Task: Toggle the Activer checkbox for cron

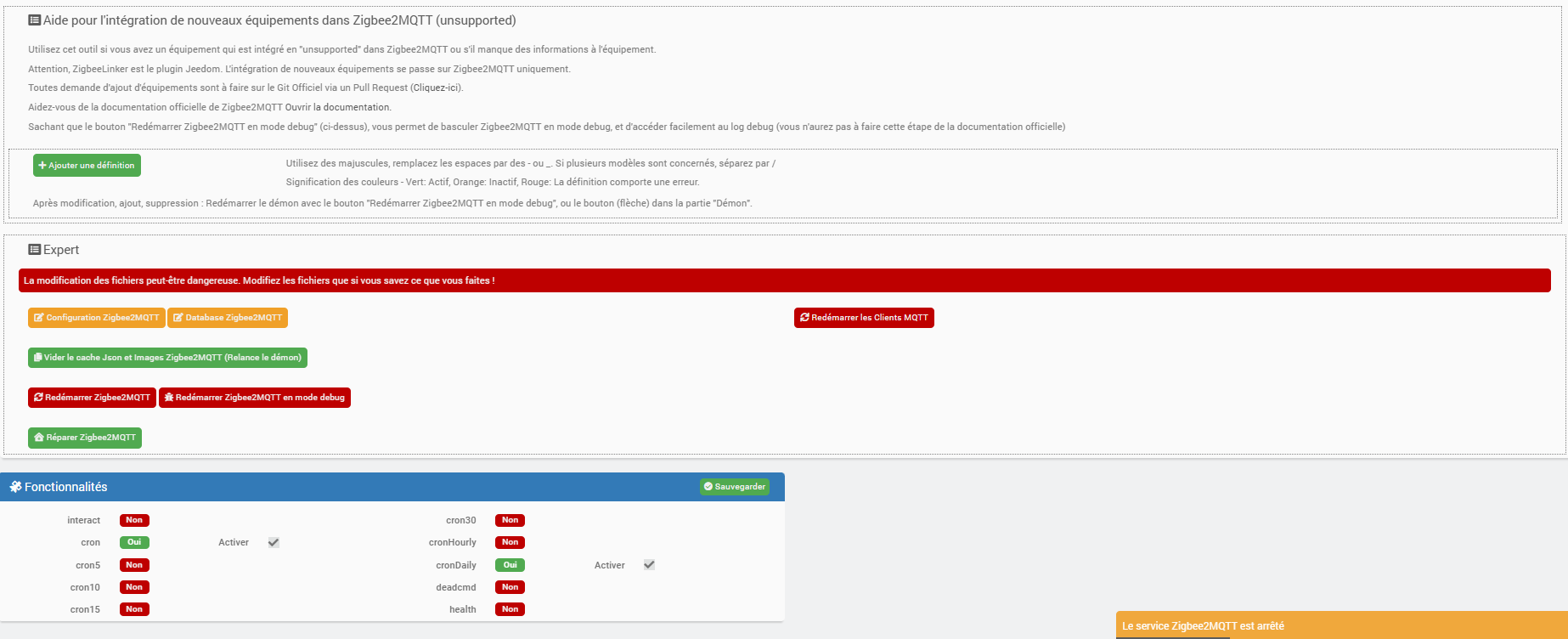Action: [274, 542]
